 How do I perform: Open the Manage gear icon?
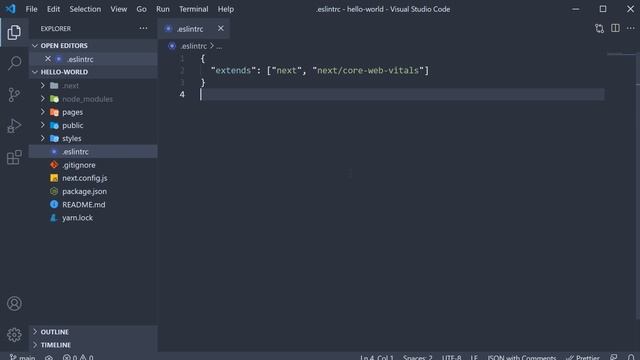coord(14,335)
